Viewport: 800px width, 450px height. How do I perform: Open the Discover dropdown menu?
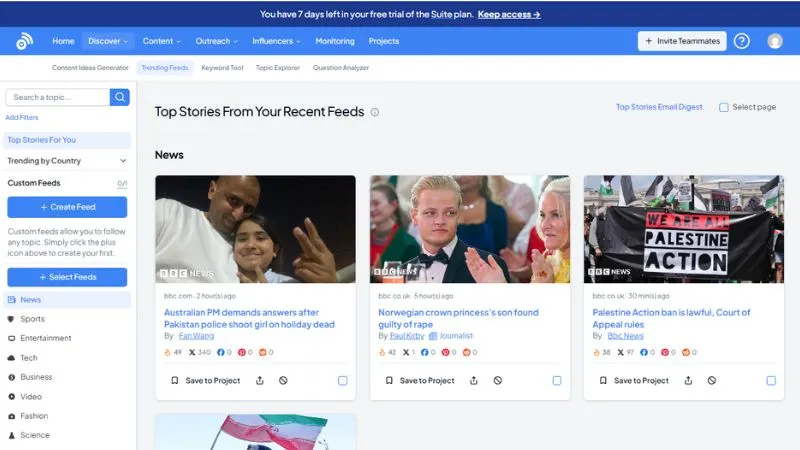pyautogui.click(x=108, y=41)
